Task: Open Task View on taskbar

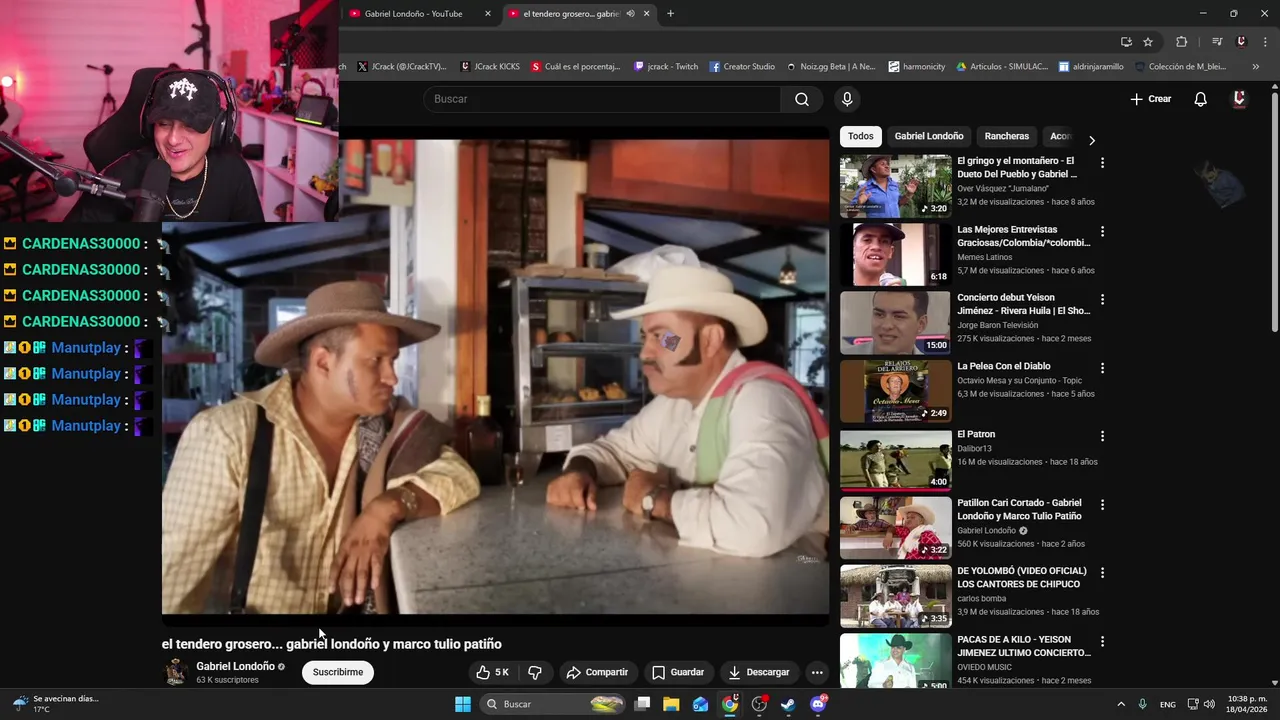Action: [642, 704]
